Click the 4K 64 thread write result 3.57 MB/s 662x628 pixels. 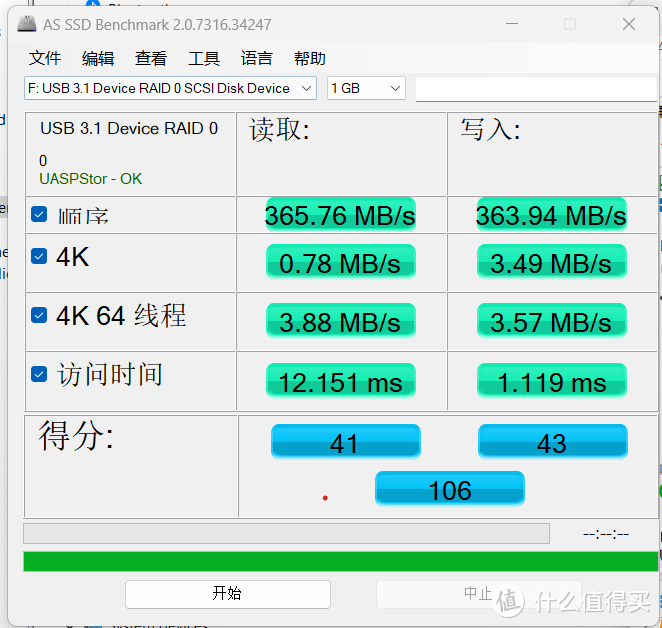(551, 321)
